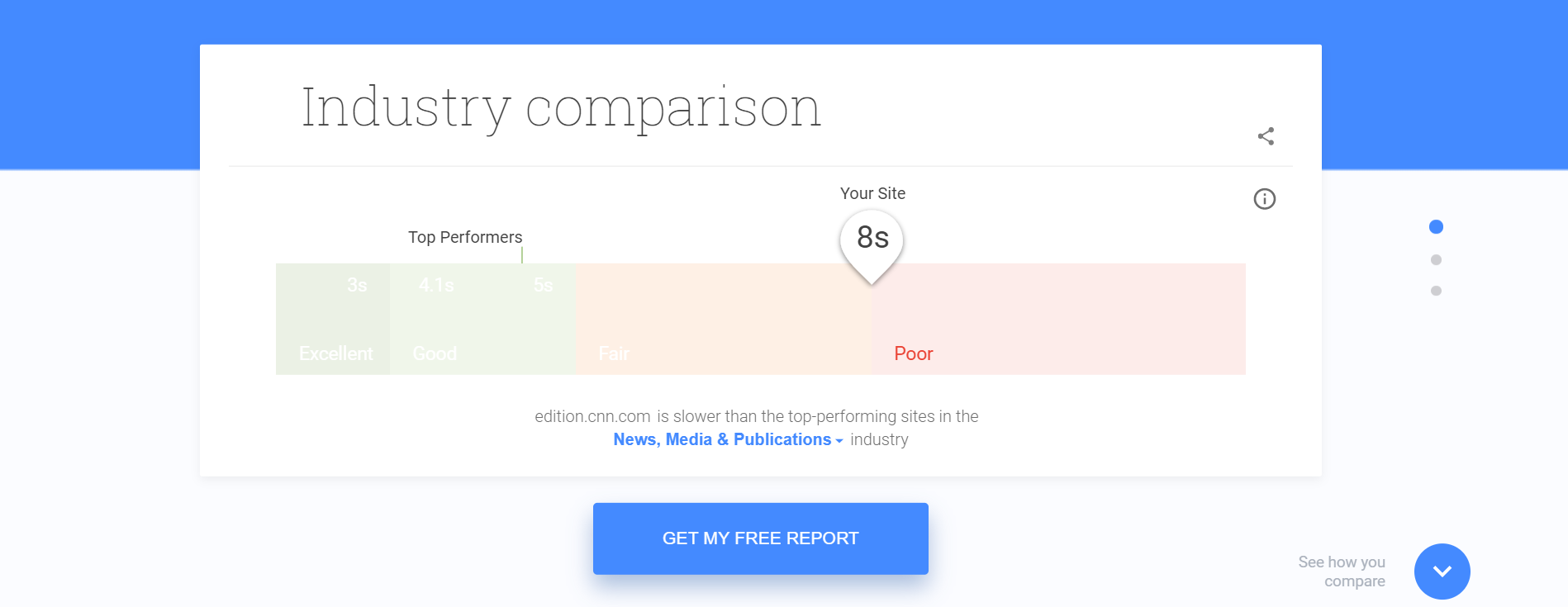Click the Top Performers label
The height and width of the screenshot is (607, 1568).
pyautogui.click(x=465, y=237)
